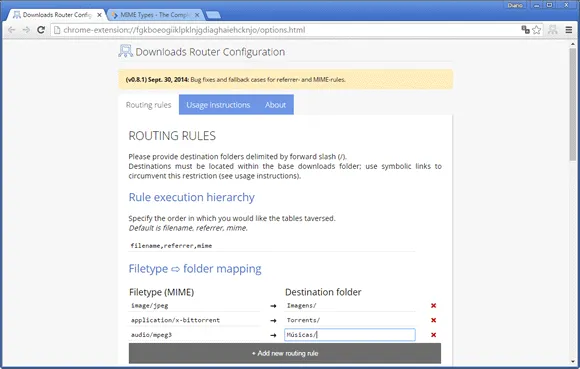
Task: Click the Filetype (MIME) column header
Action: (162, 292)
